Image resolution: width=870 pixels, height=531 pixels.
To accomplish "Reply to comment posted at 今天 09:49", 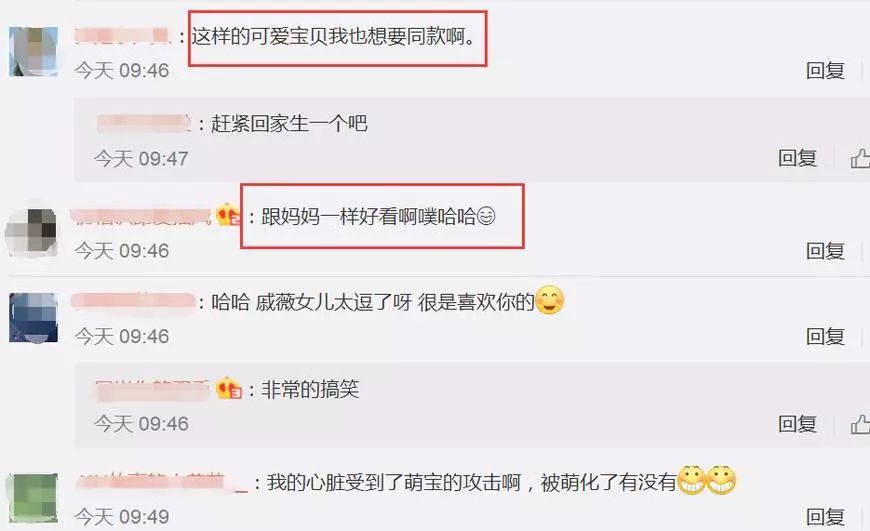I will [x=826, y=517].
